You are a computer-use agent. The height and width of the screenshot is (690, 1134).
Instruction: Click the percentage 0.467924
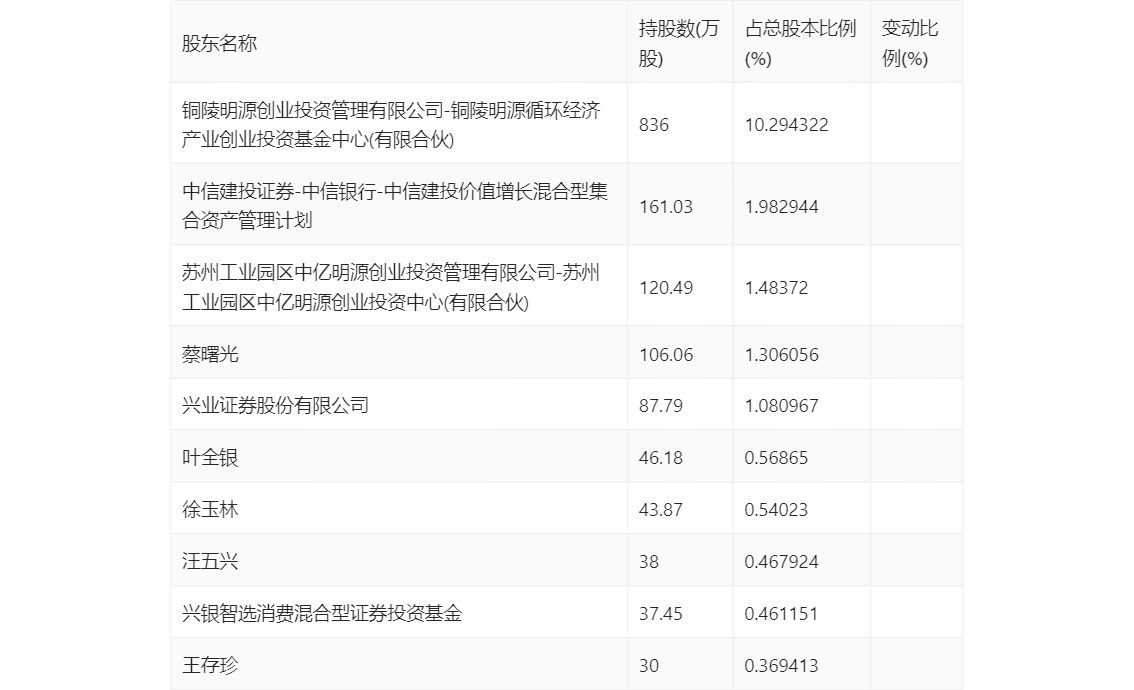782,562
